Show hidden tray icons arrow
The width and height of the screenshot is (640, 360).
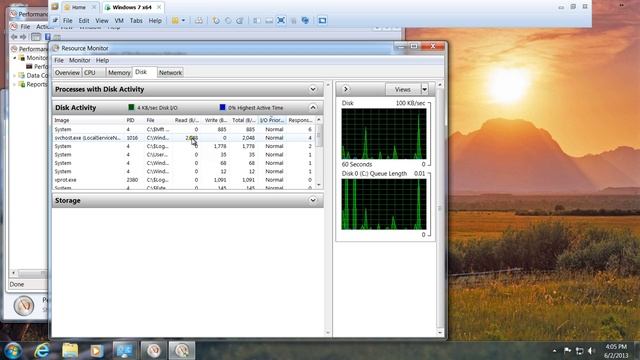coord(554,351)
